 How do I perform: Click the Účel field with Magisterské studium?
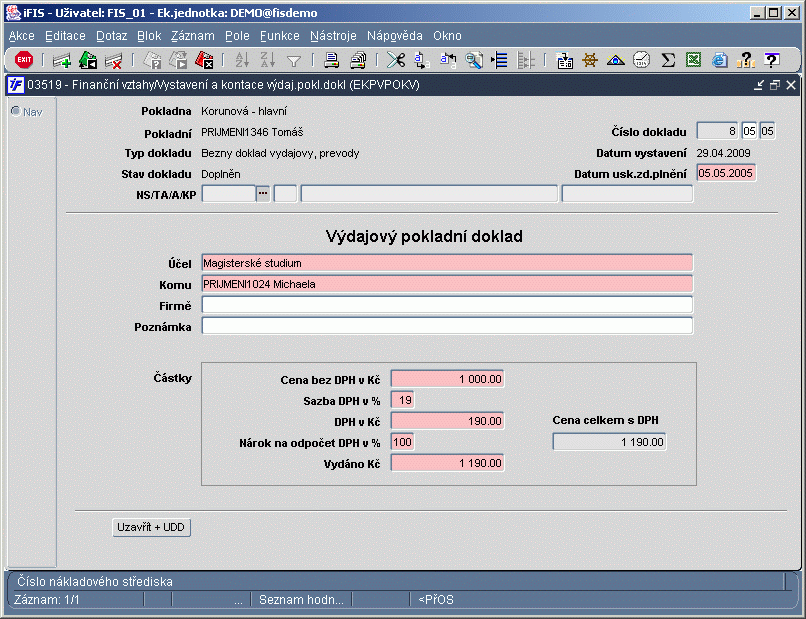coord(446,263)
